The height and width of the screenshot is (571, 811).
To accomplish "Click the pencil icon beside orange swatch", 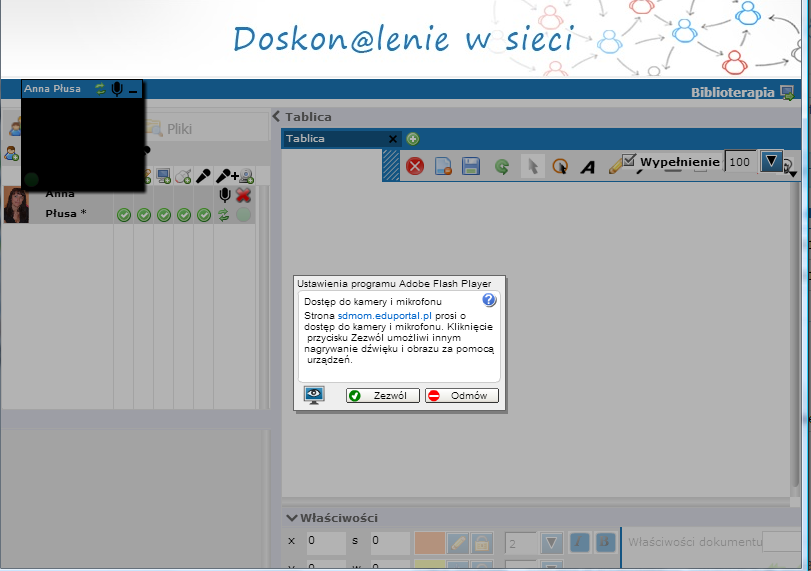I will (x=458, y=543).
